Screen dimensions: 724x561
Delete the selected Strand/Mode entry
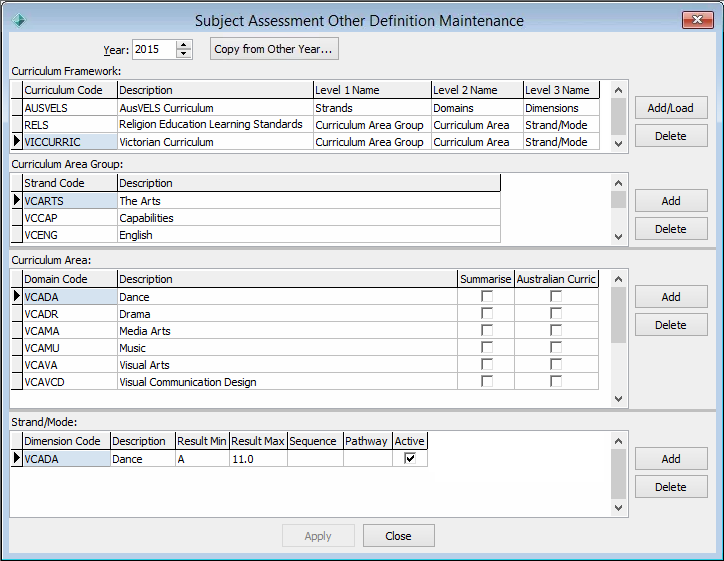point(671,487)
